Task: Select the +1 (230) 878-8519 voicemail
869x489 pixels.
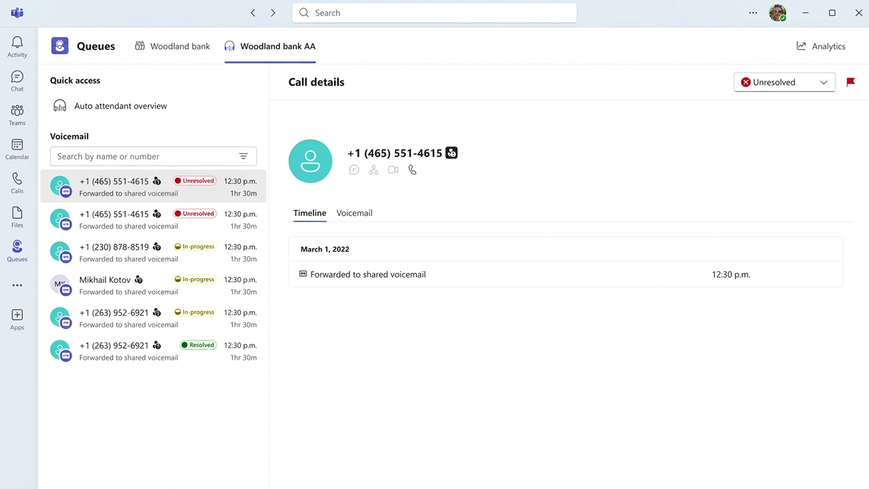Action: click(x=154, y=252)
